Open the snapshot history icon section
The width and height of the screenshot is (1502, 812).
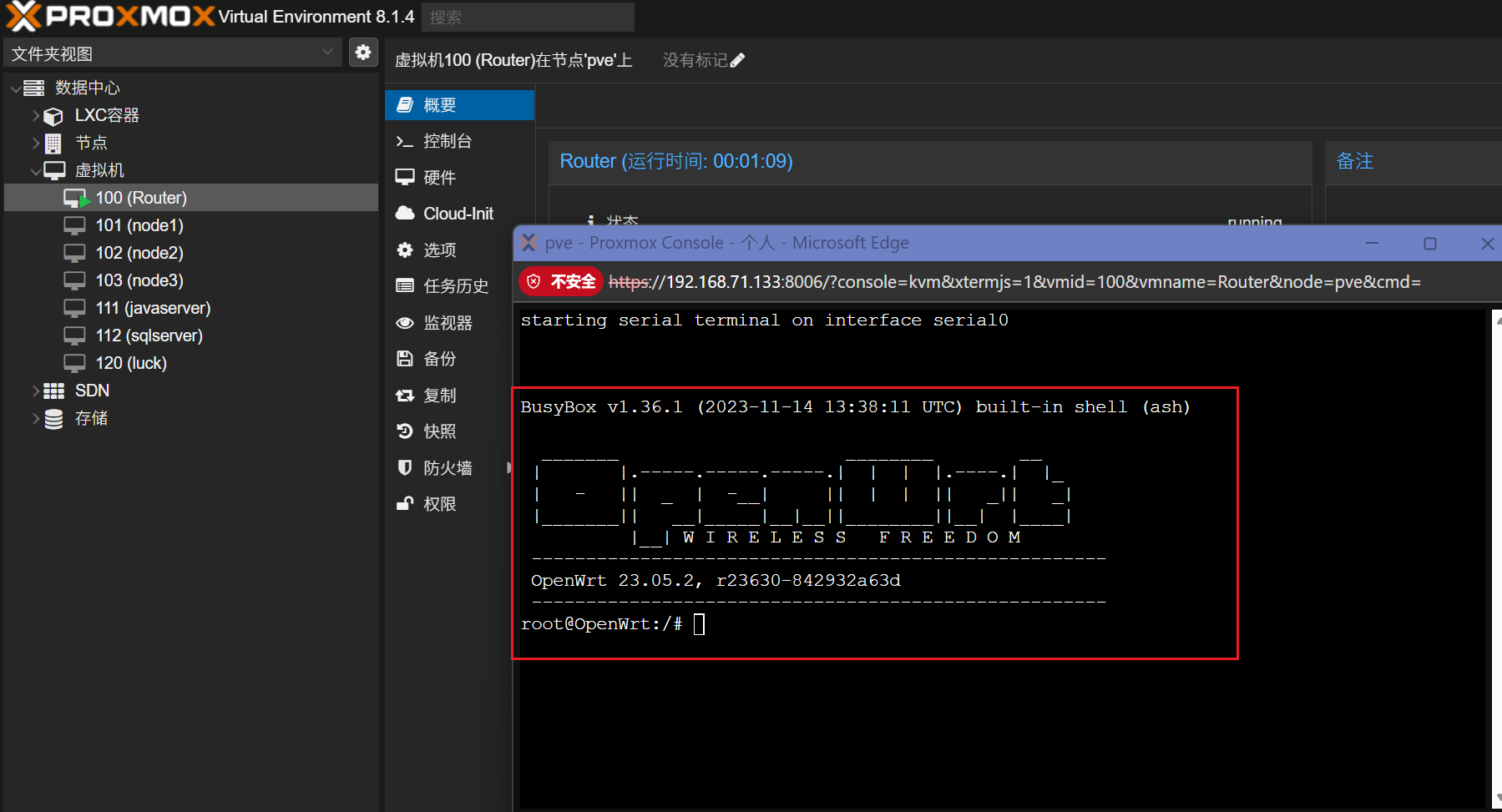[x=405, y=431]
